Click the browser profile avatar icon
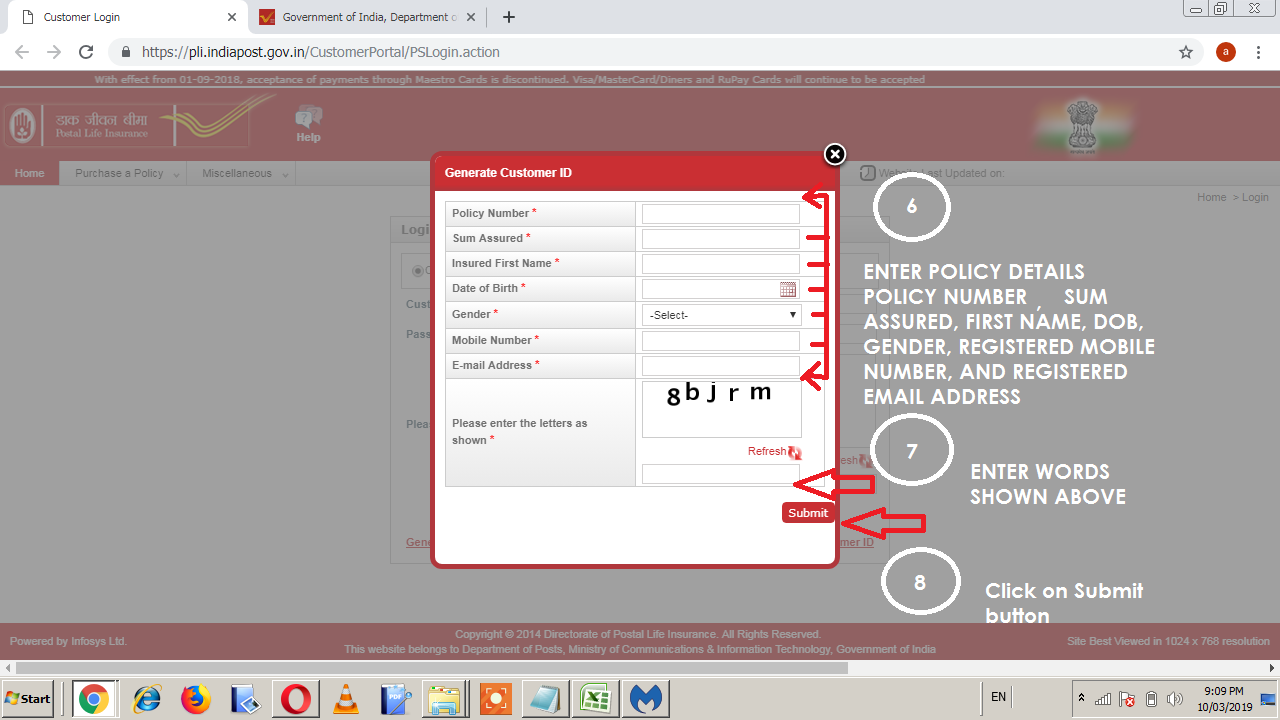Image resolution: width=1280 pixels, height=720 pixels. tap(1225, 52)
